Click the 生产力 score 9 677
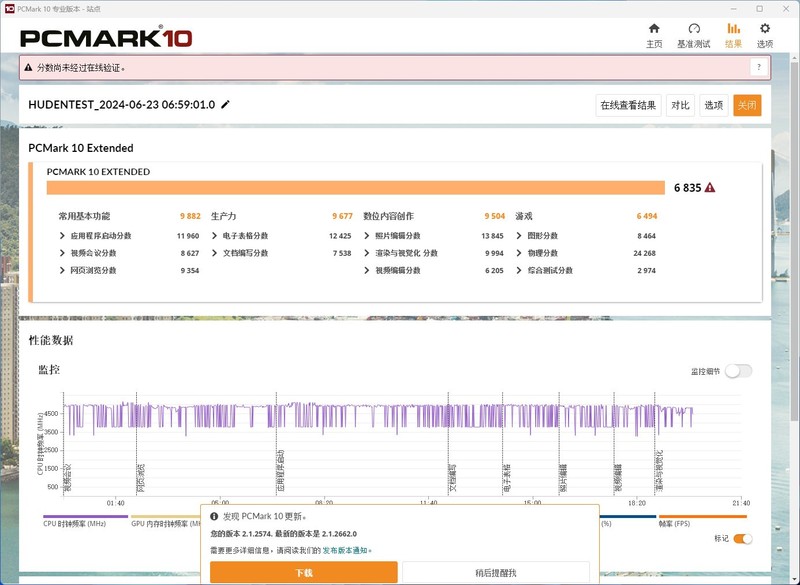 342,216
